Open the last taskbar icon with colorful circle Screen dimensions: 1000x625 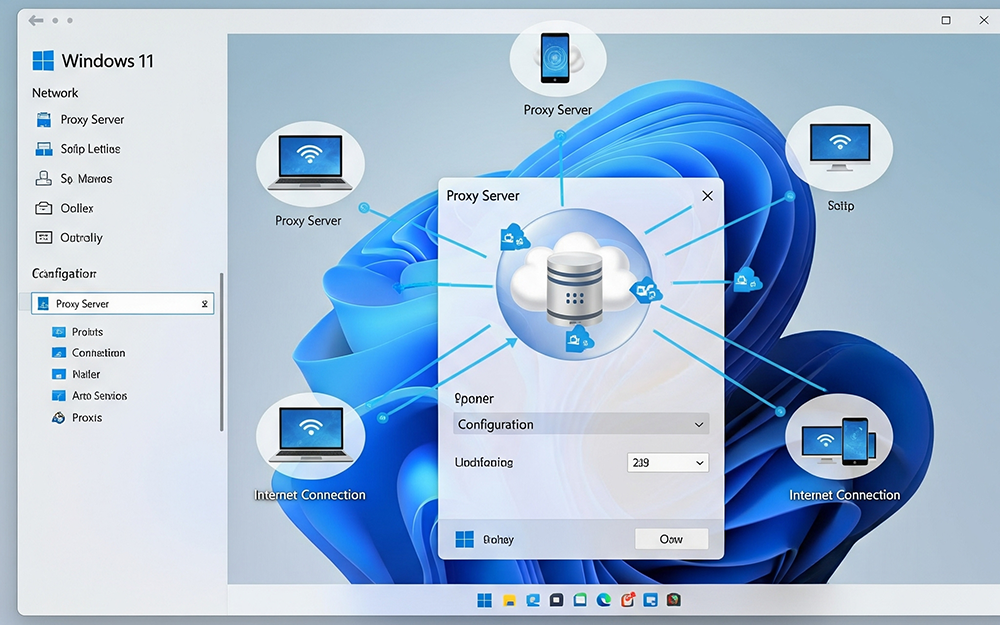674,600
